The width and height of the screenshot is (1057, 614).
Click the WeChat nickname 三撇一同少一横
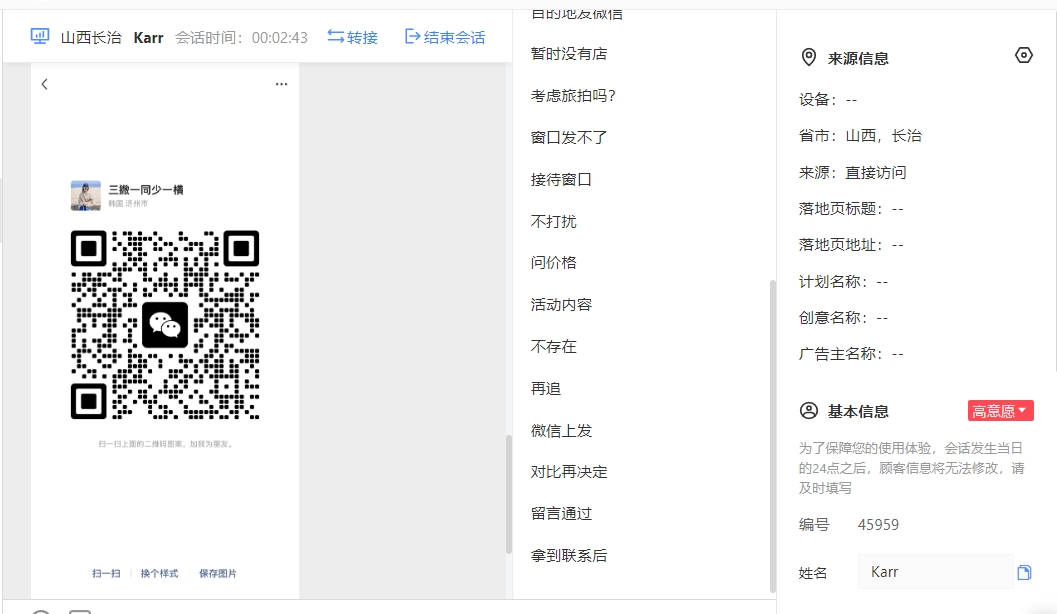pos(146,189)
